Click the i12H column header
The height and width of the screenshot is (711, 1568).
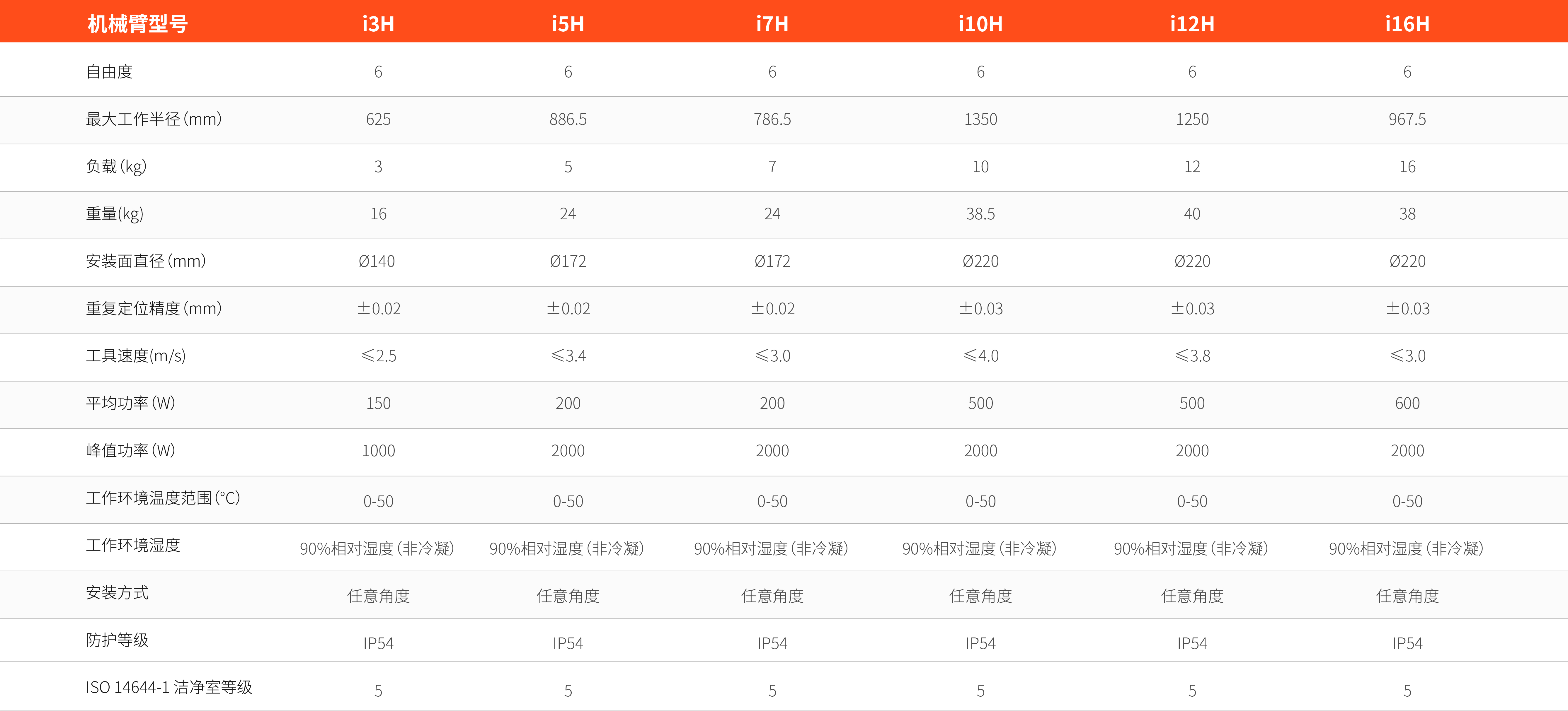1192,24
